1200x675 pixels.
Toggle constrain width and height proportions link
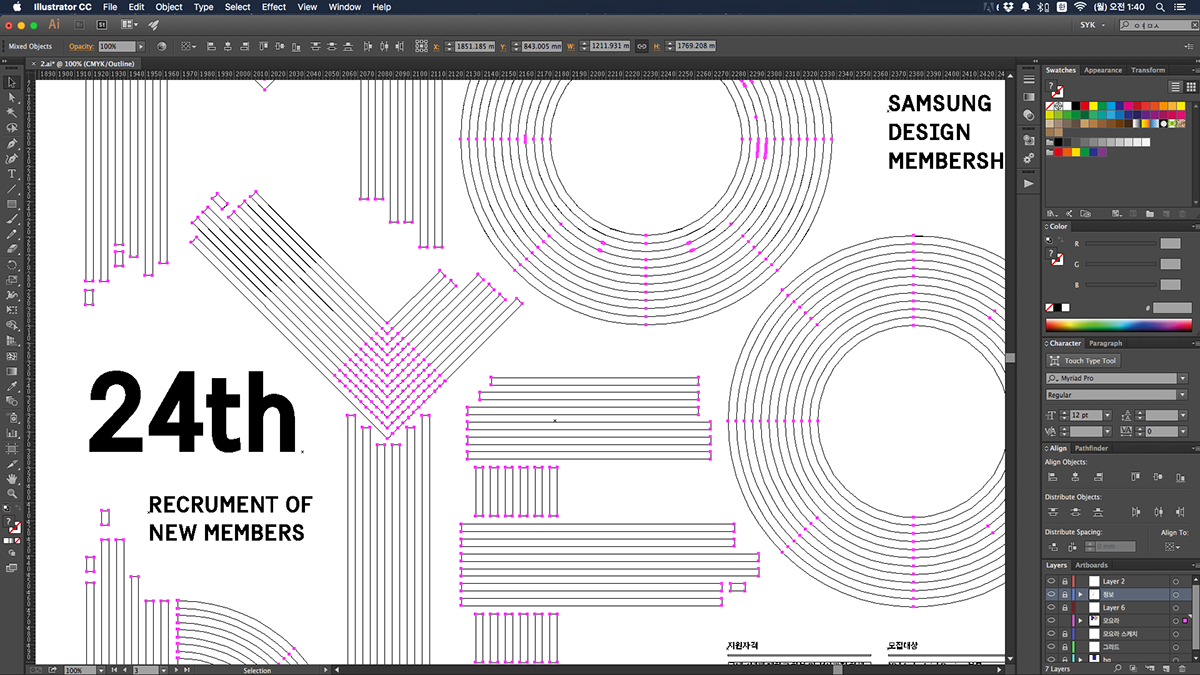(x=642, y=46)
